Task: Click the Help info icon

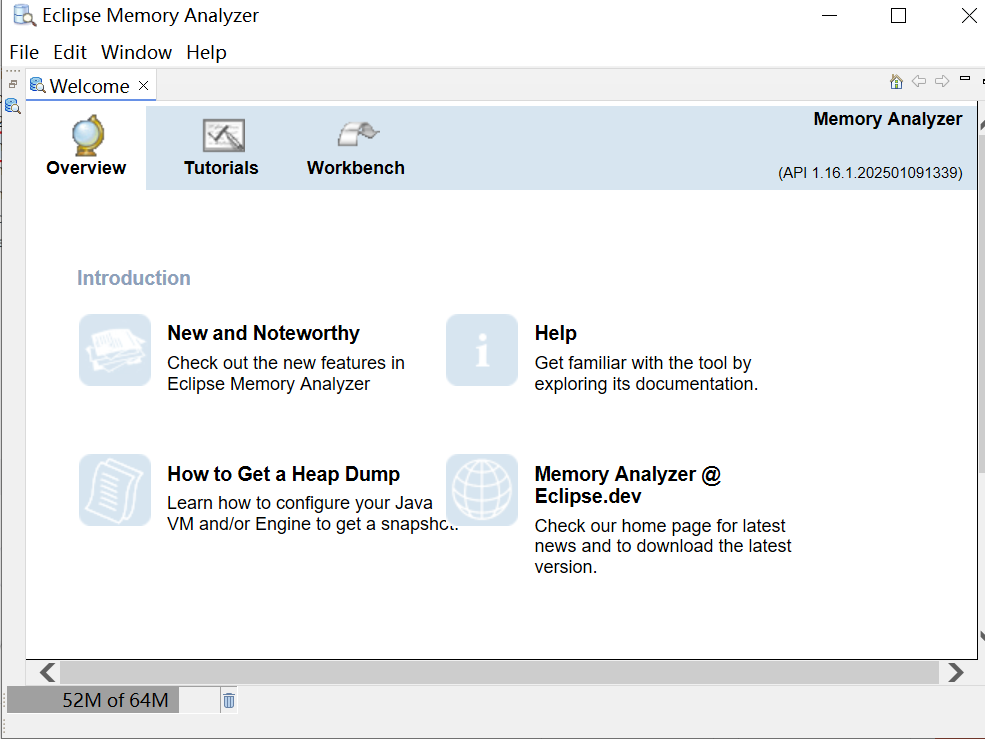Action: coord(482,350)
